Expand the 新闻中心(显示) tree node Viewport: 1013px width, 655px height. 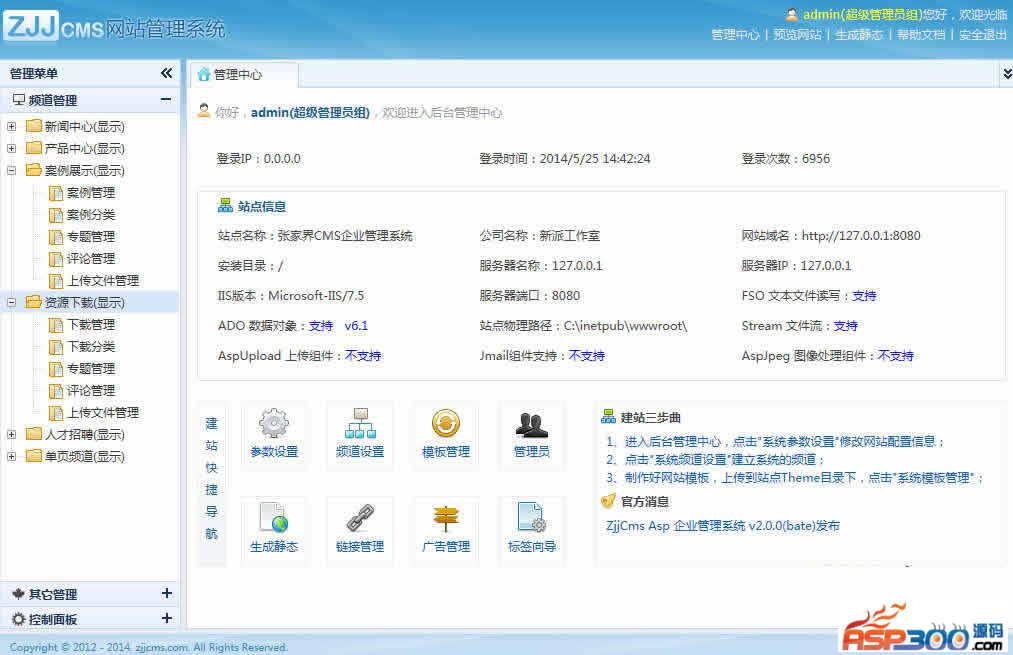[x=12, y=127]
